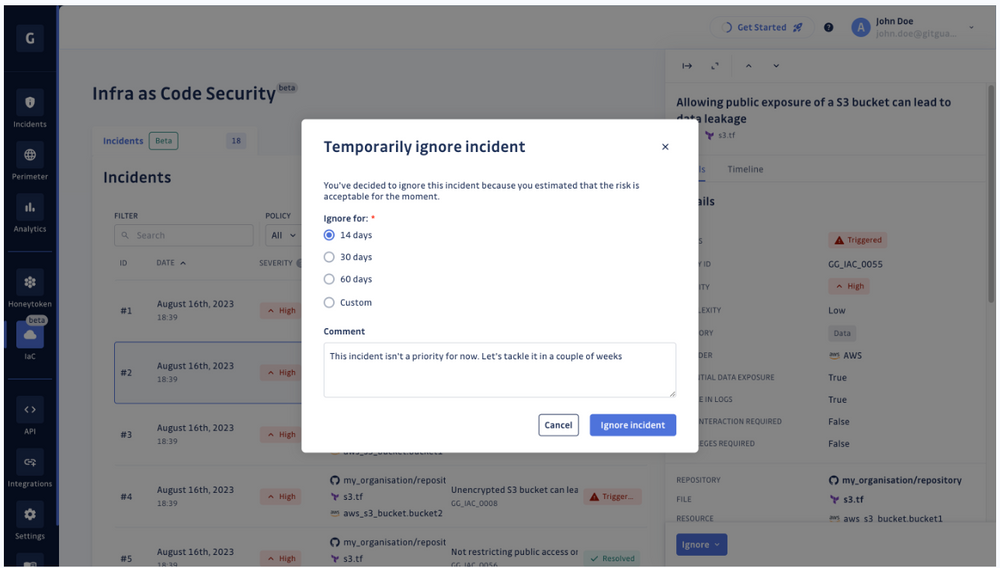
Task: Switch to the Timeline tab
Action: point(745,169)
